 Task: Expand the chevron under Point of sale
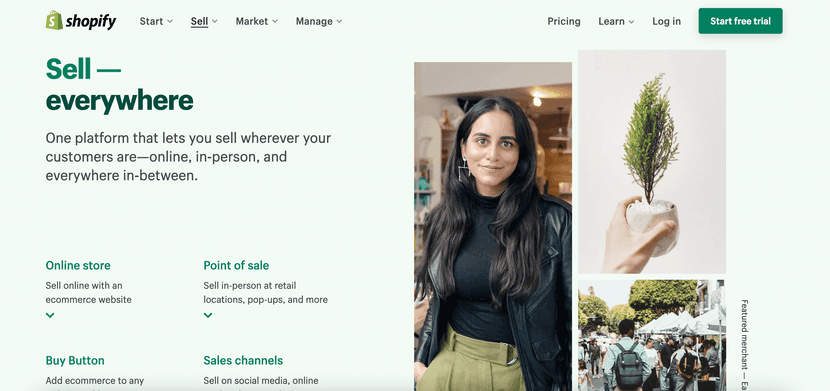(x=208, y=315)
